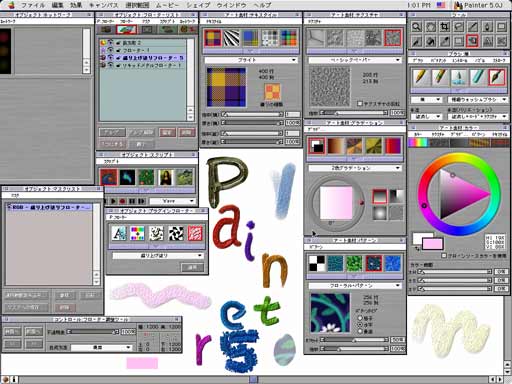Select the Lasso tool
Image resolution: width=512 pixels, height=384 pixels.
click(x=459, y=27)
